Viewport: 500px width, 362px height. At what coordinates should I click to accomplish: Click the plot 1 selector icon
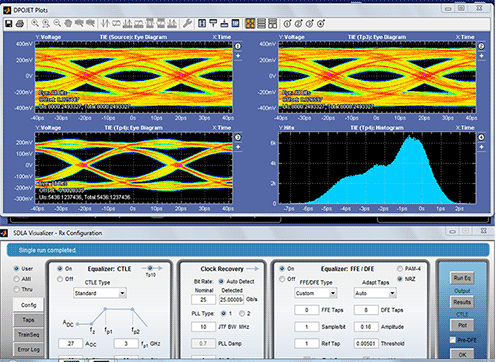click(287, 23)
